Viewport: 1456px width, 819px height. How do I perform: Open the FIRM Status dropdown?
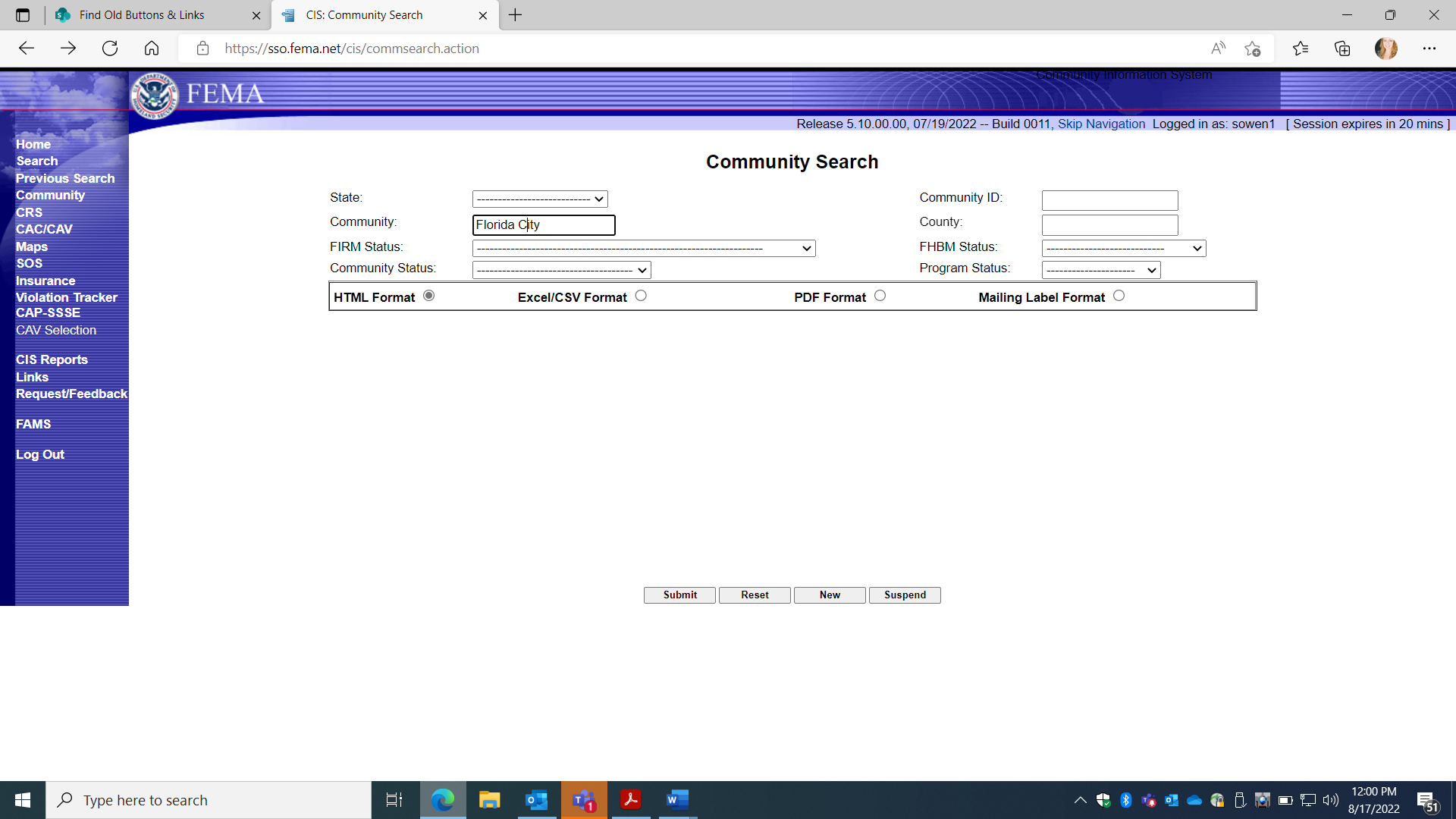point(643,248)
